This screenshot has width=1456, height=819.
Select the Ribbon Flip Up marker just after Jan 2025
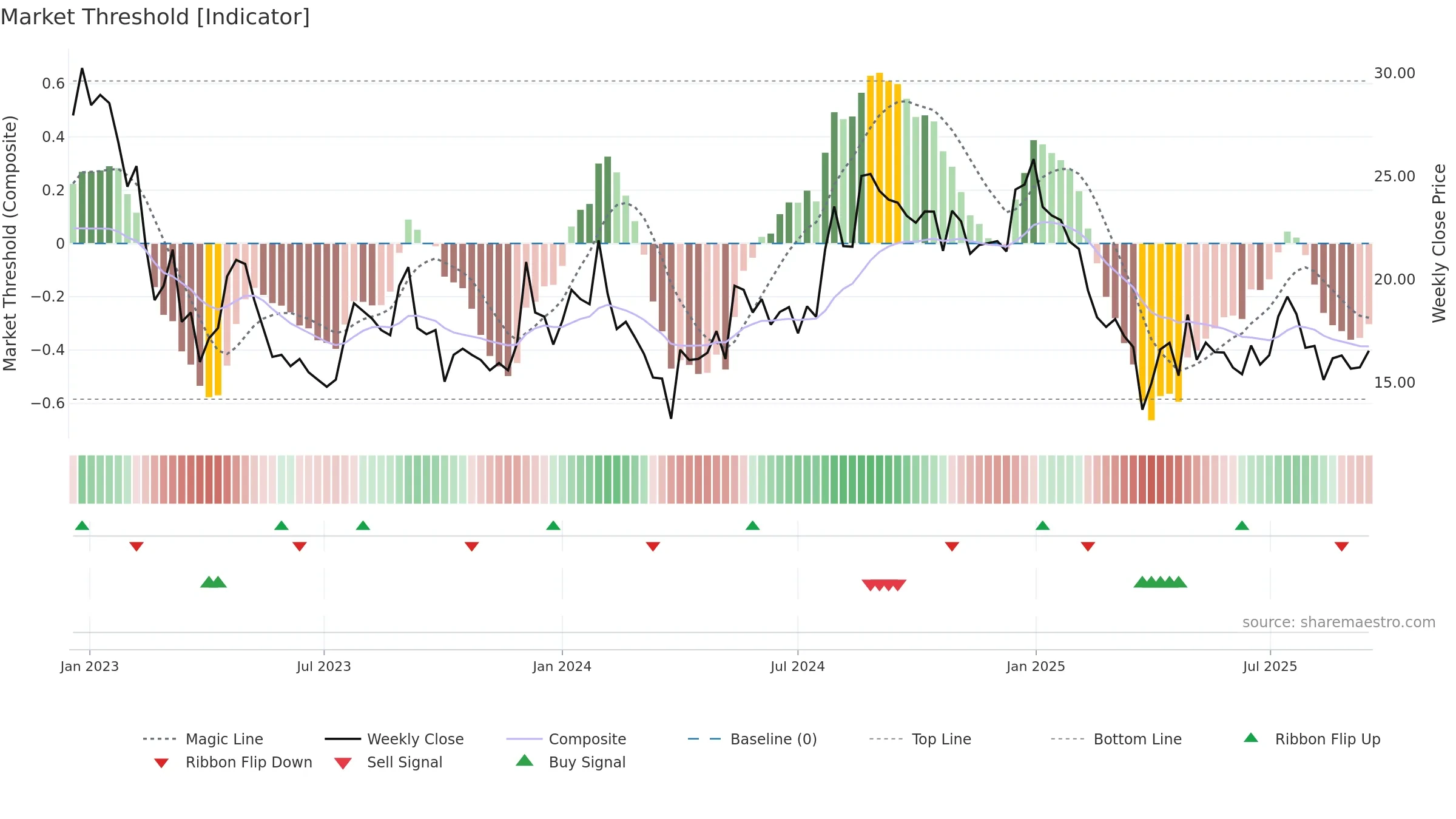(x=1042, y=525)
